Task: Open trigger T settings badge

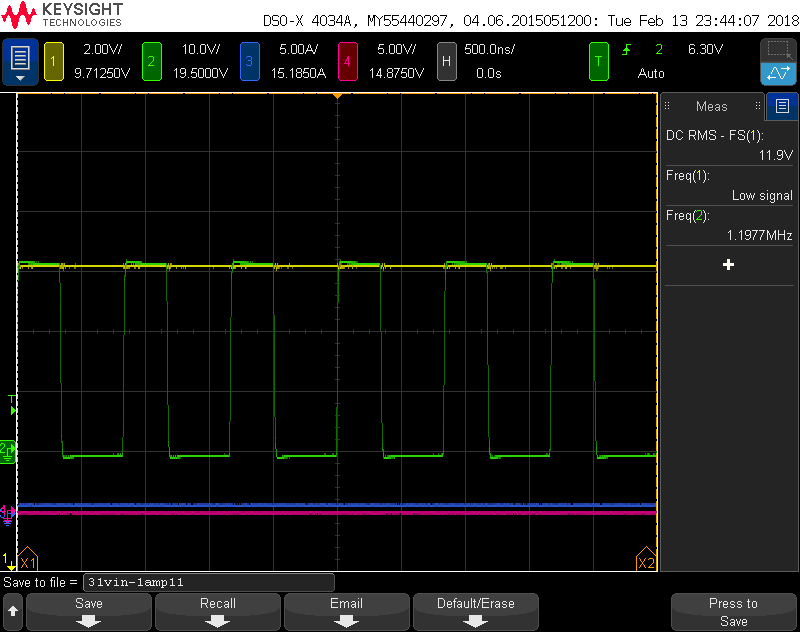Action: 598,62
